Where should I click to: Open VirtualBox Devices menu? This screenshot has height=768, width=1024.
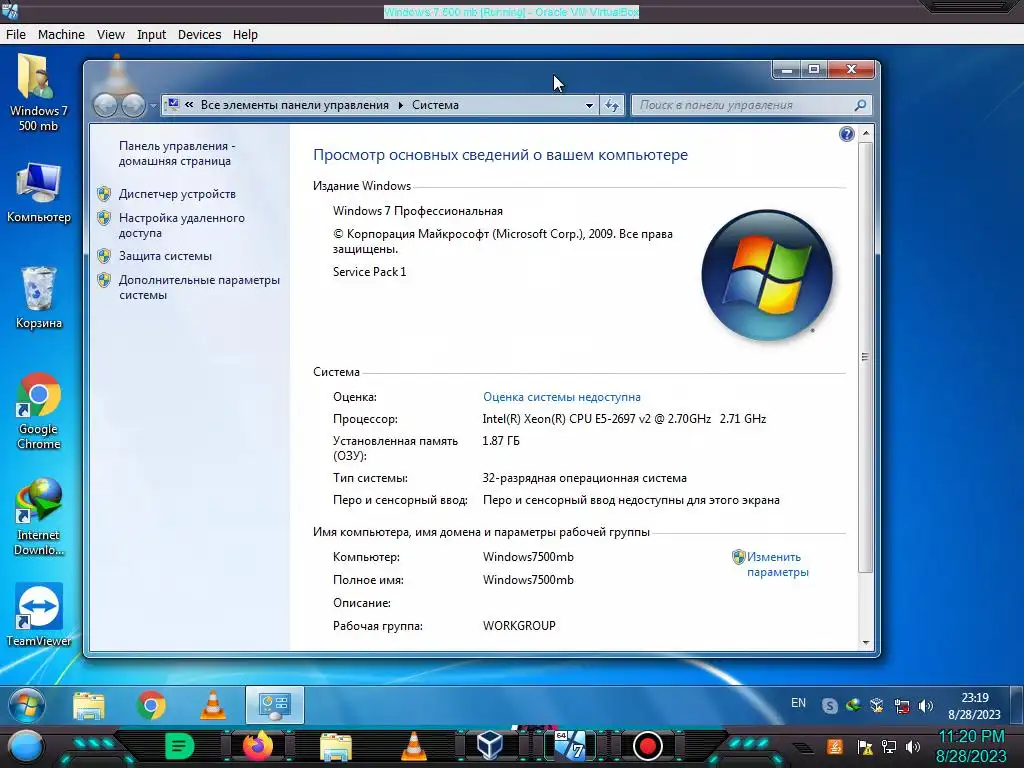[199, 35]
